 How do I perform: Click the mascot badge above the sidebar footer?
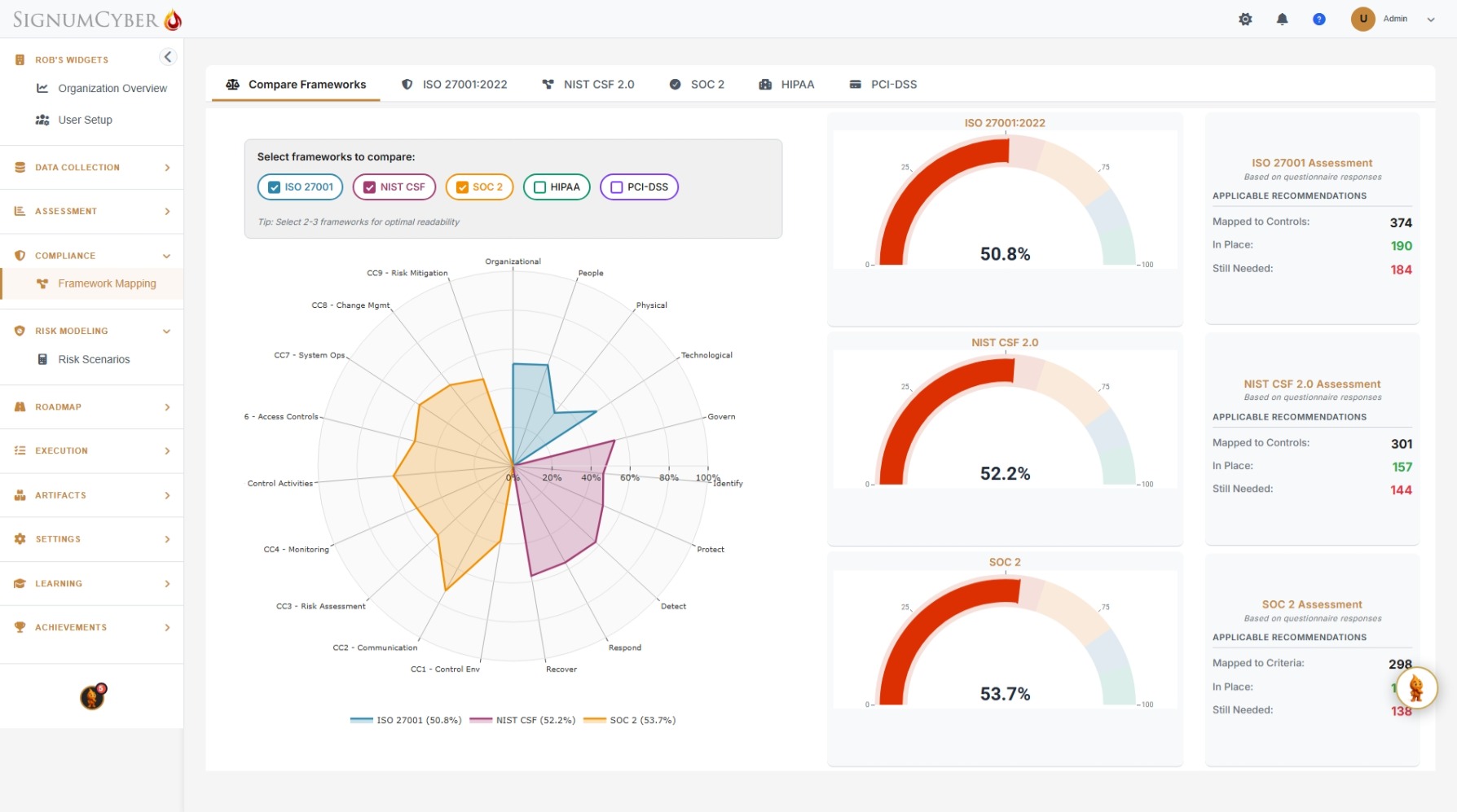click(92, 696)
